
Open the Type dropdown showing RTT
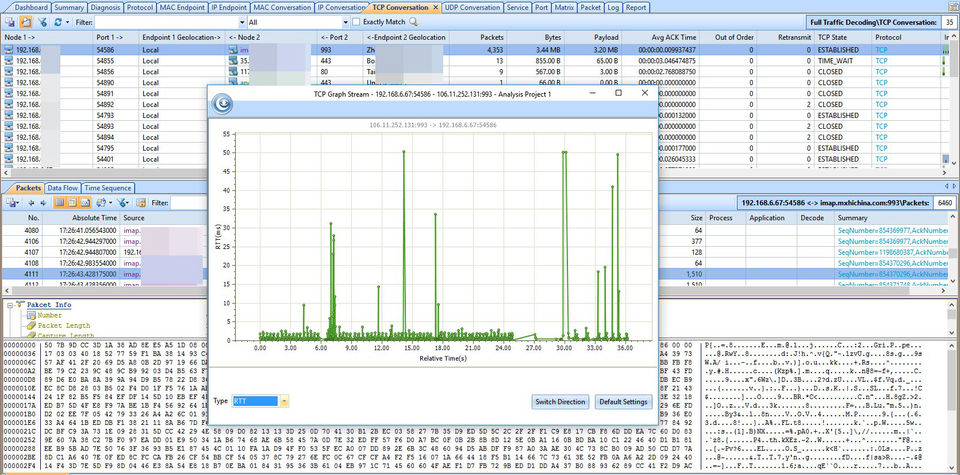(285, 401)
